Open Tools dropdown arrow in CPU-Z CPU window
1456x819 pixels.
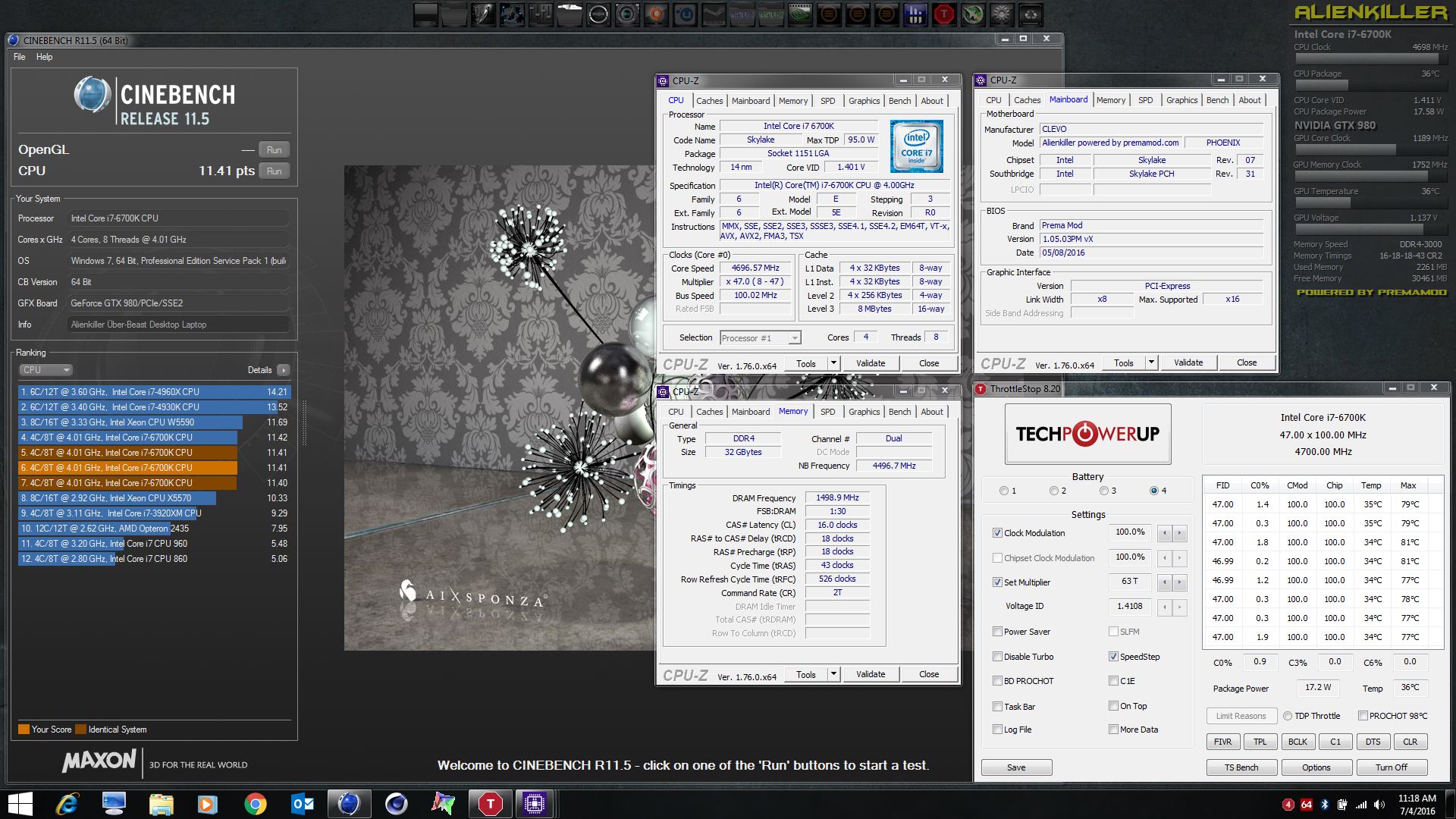click(833, 363)
